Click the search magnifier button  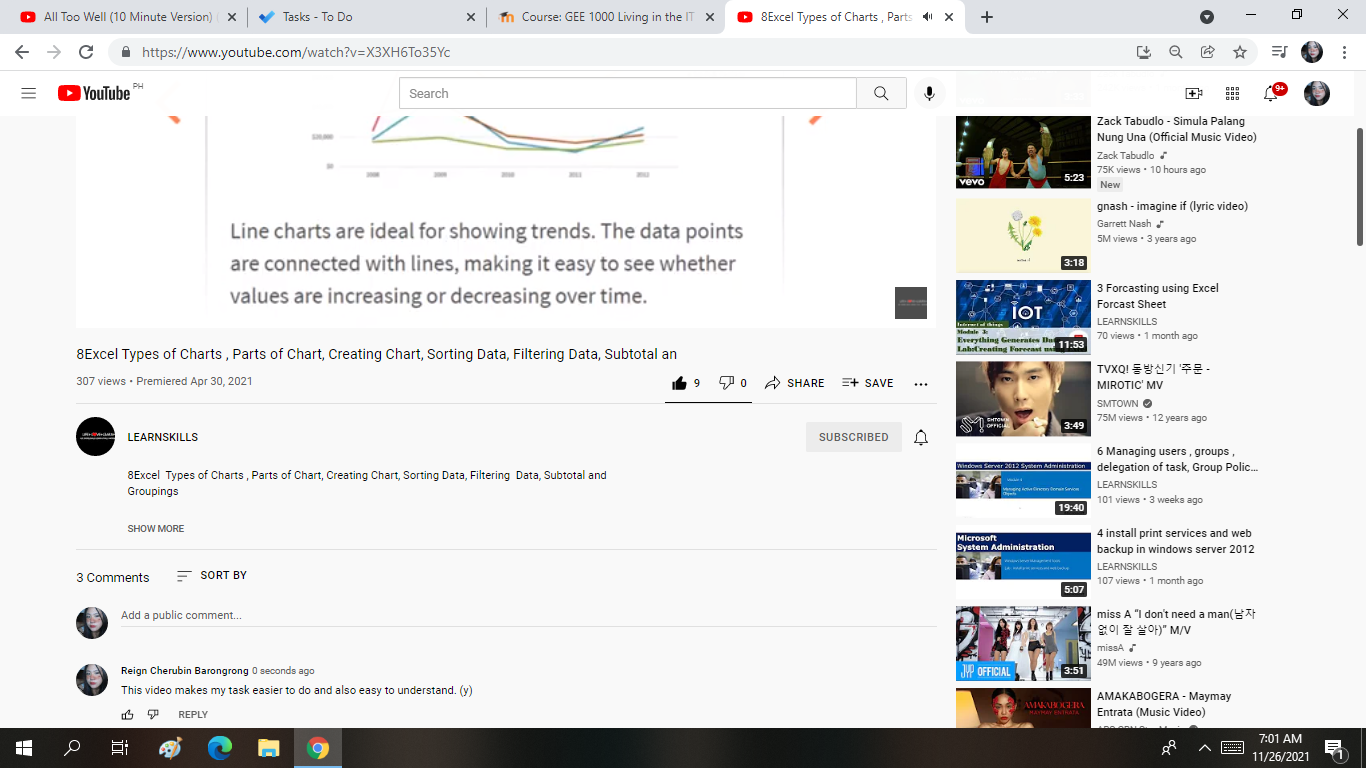click(881, 93)
